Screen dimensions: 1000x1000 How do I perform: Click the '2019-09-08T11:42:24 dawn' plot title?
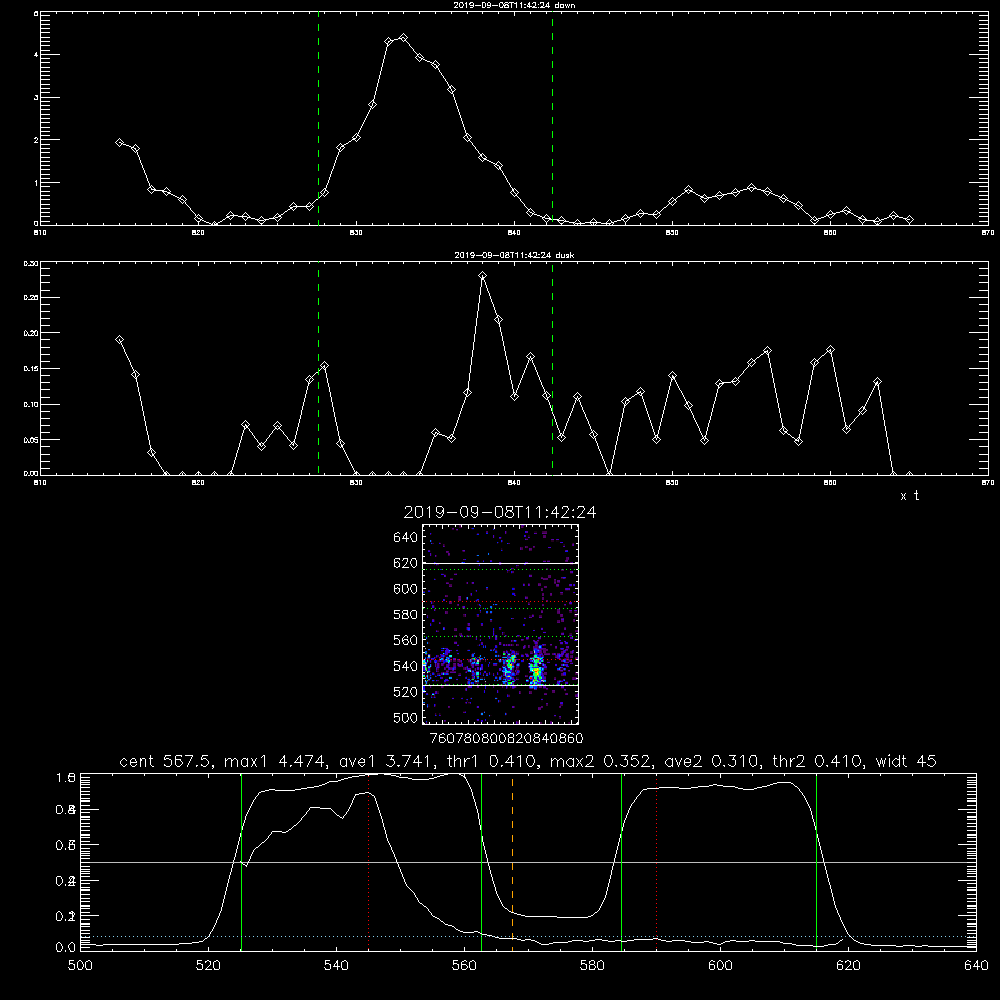[x=514, y=5]
